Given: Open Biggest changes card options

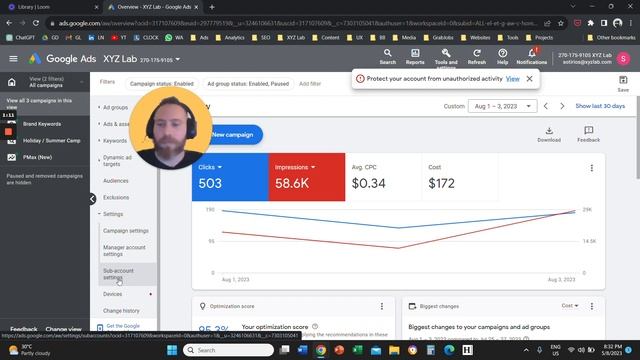Looking at the screenshot, I should (591, 306).
